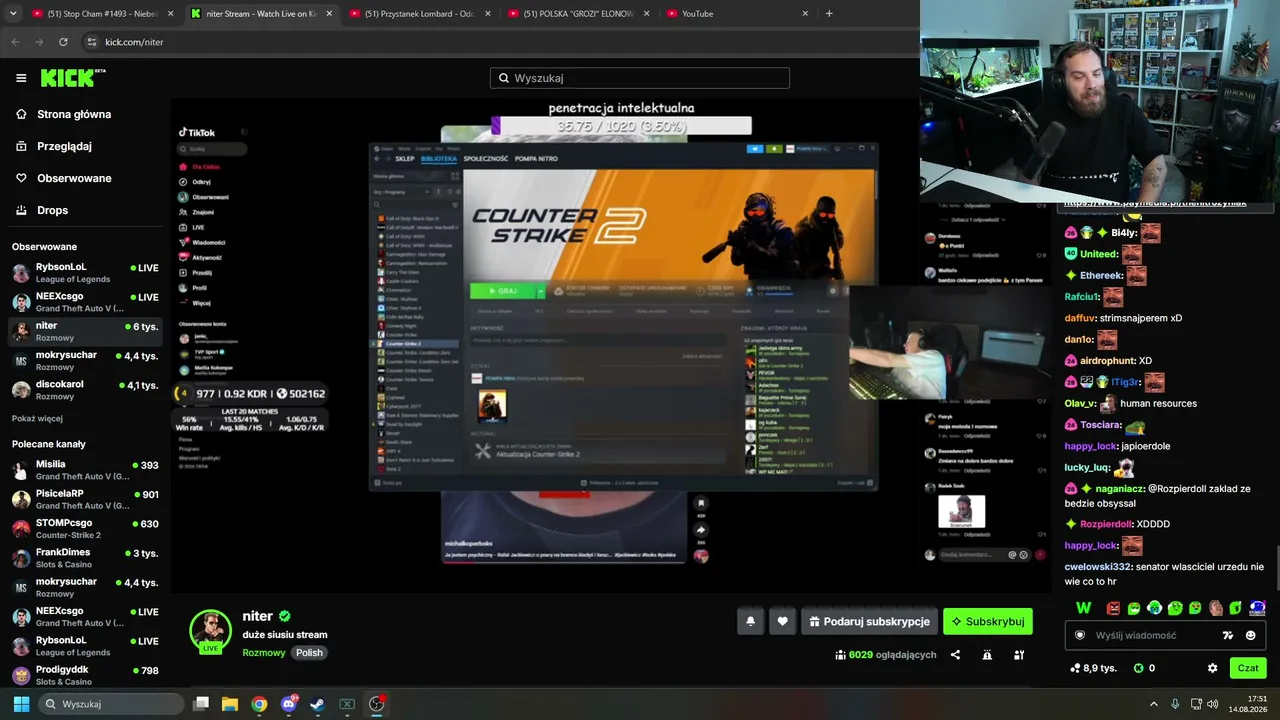Click the chat translate icon
Screen dimensions: 1280x720
click(x=1228, y=635)
